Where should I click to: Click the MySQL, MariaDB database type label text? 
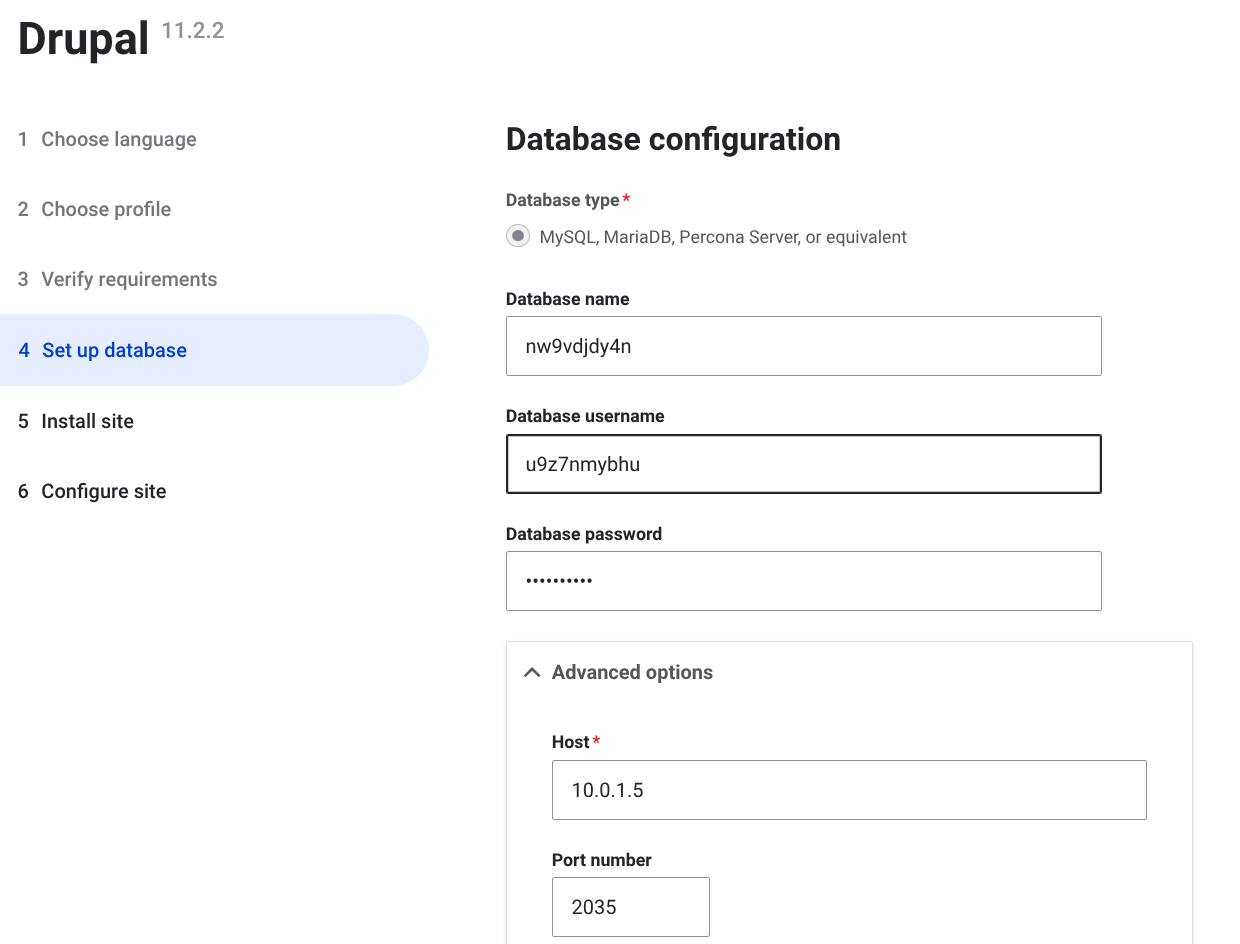tap(722, 237)
